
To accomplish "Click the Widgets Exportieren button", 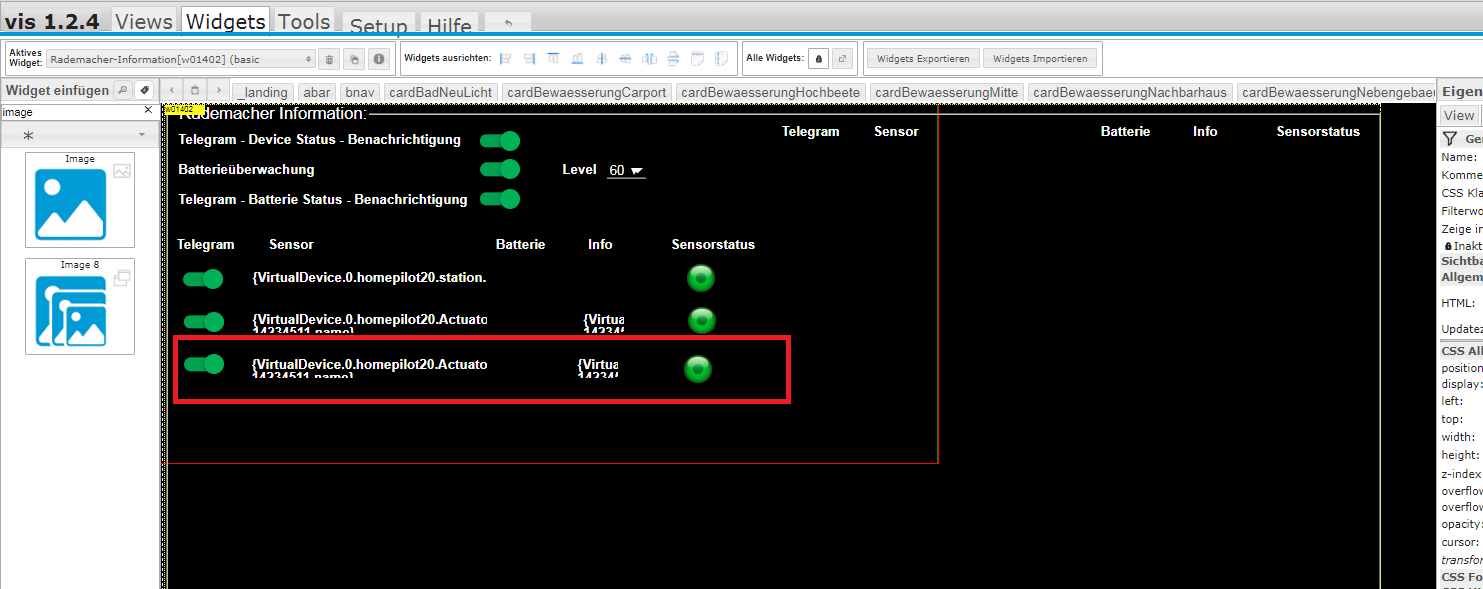I will pos(923,59).
